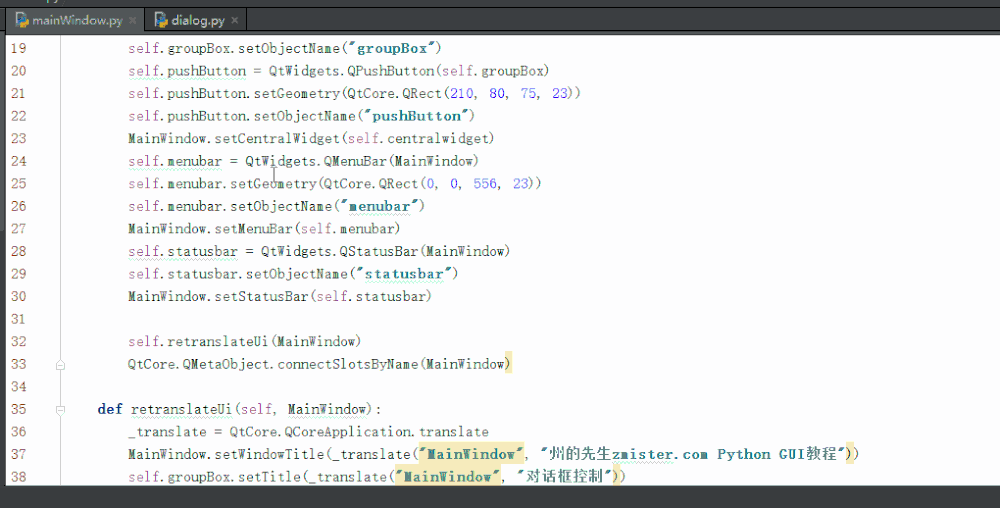Image resolution: width=1000 pixels, height=508 pixels.
Task: Click the def keyword on line 35
Action: tap(110, 409)
